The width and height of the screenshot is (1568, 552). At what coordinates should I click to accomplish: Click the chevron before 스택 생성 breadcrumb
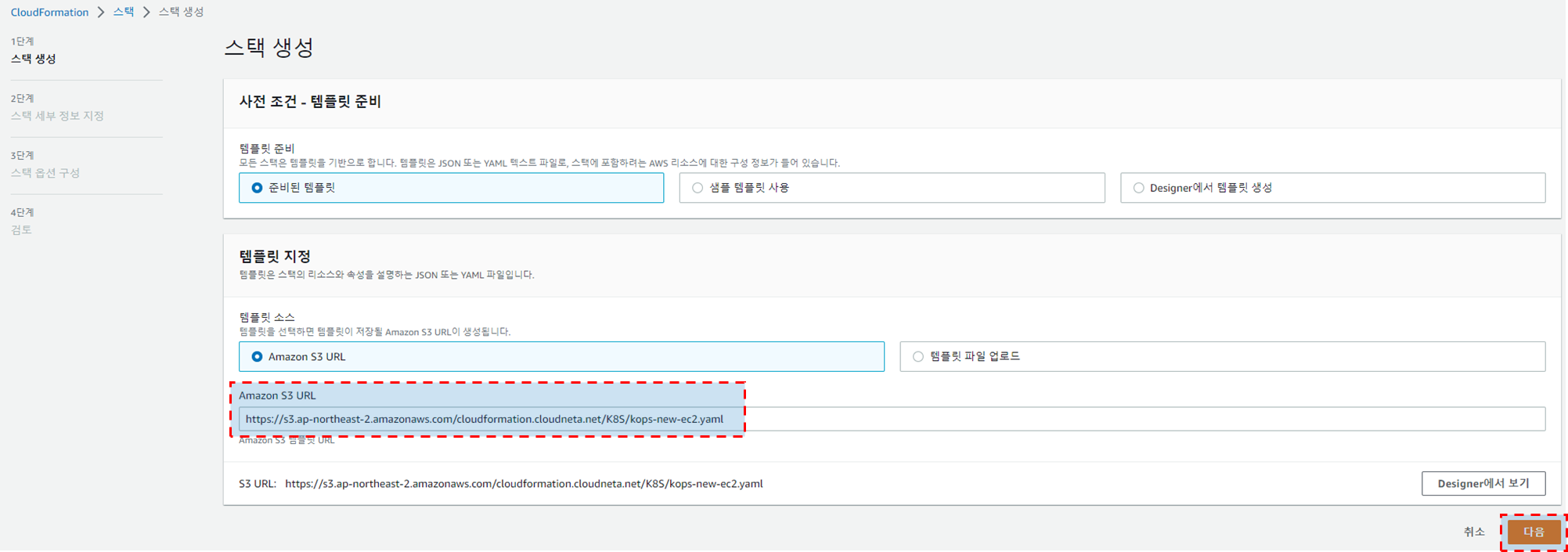click(x=146, y=13)
